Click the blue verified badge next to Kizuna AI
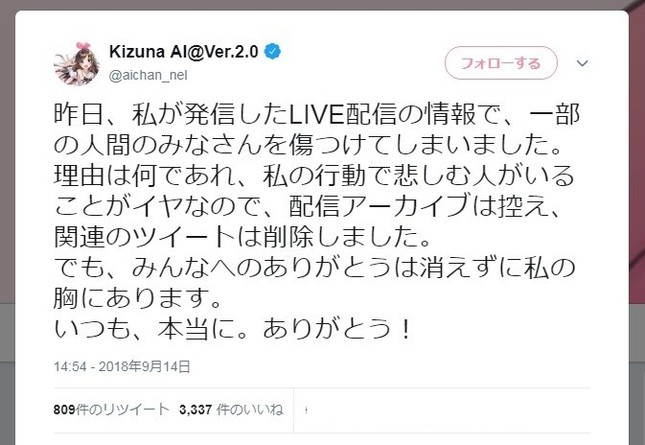The height and width of the screenshot is (445, 645). click(273, 52)
